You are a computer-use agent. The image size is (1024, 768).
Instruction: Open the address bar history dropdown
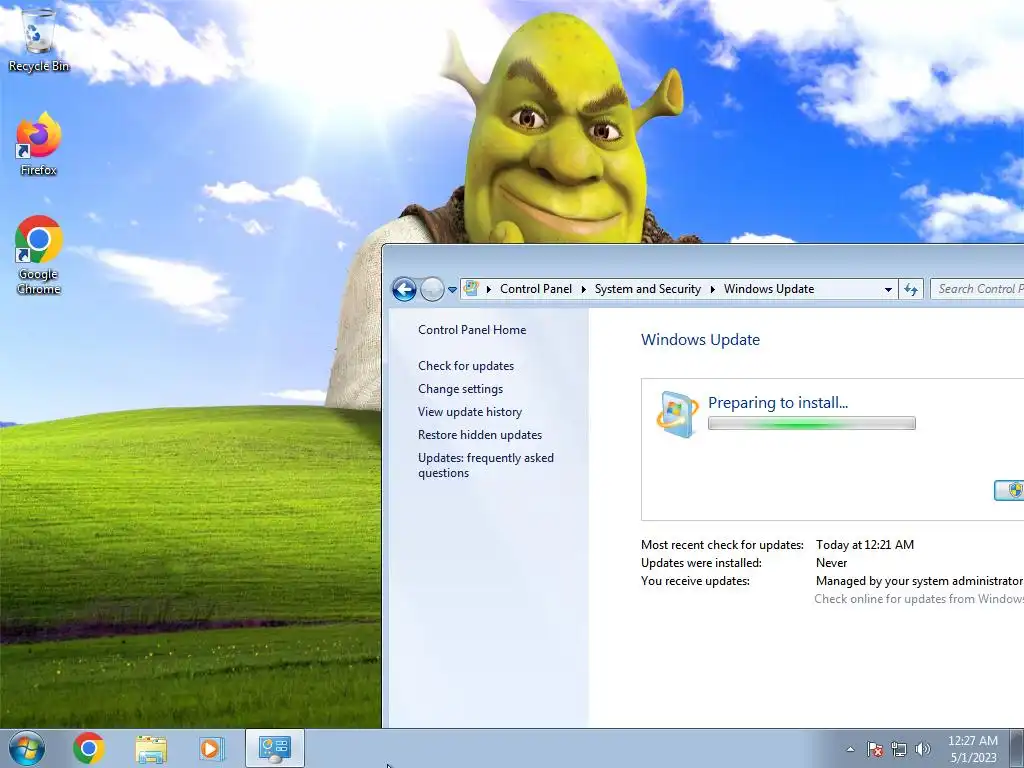pyautogui.click(x=888, y=289)
